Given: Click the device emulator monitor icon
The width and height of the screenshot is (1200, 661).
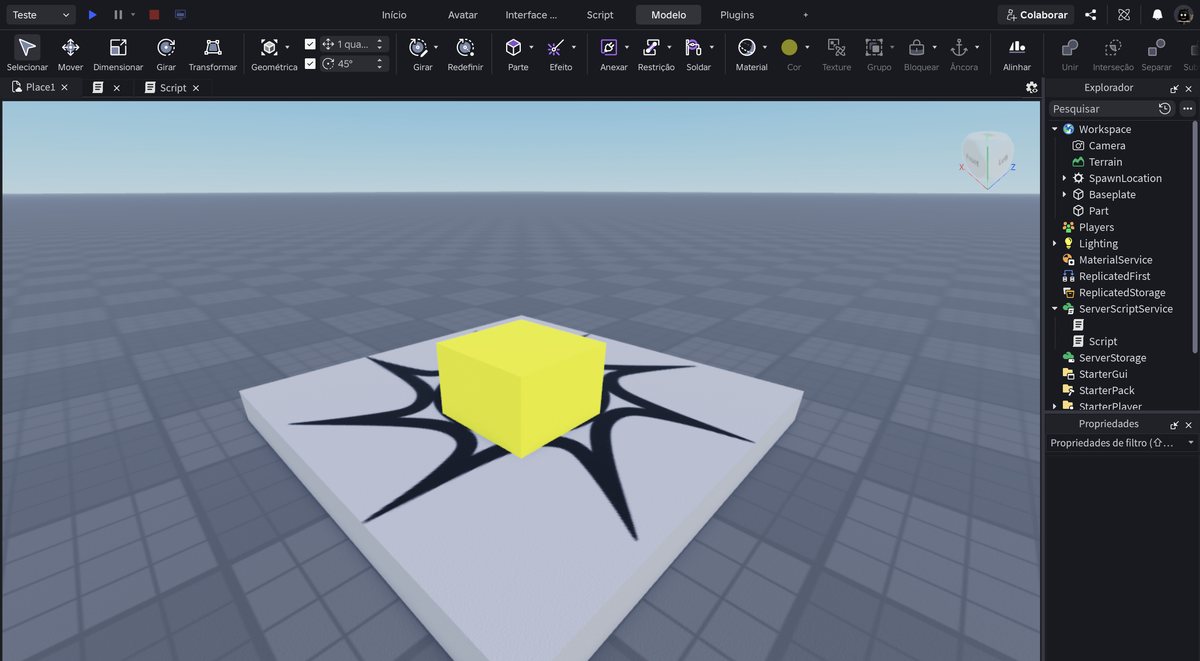Looking at the screenshot, I should pos(180,15).
